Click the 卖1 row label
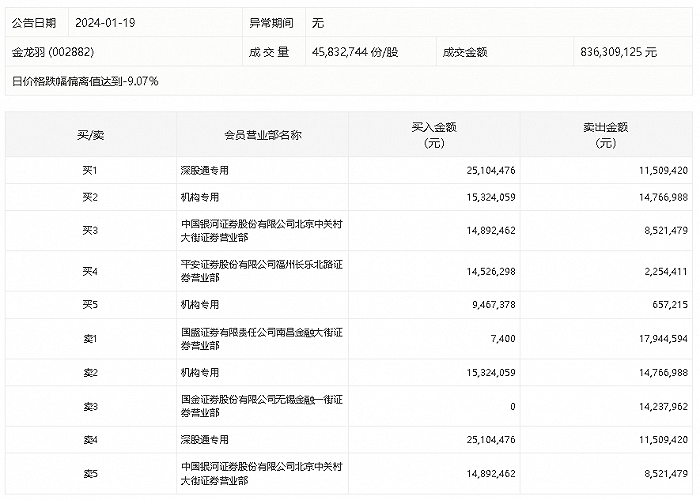The image size is (700, 500). [x=90, y=339]
